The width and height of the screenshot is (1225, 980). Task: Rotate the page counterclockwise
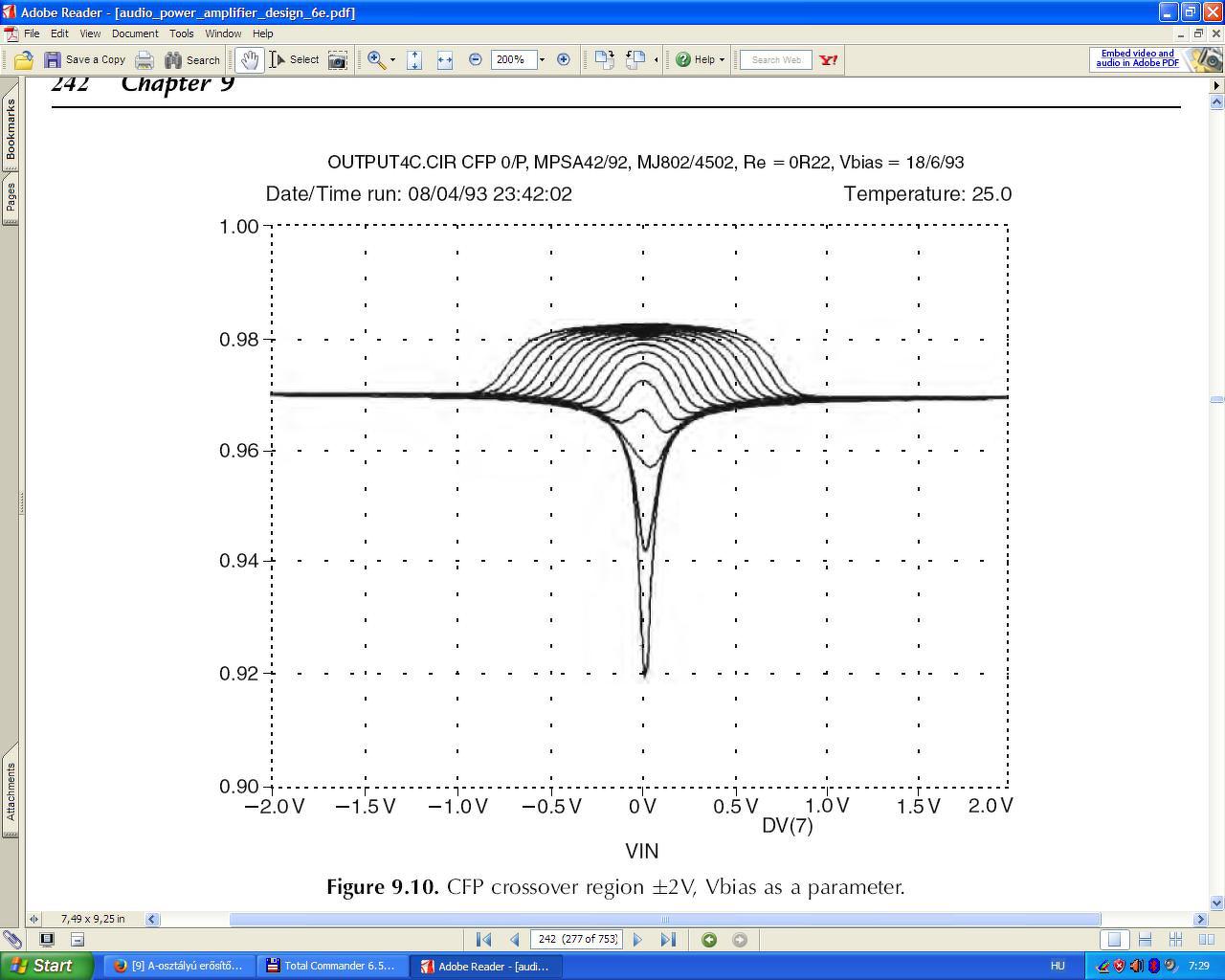[x=635, y=59]
